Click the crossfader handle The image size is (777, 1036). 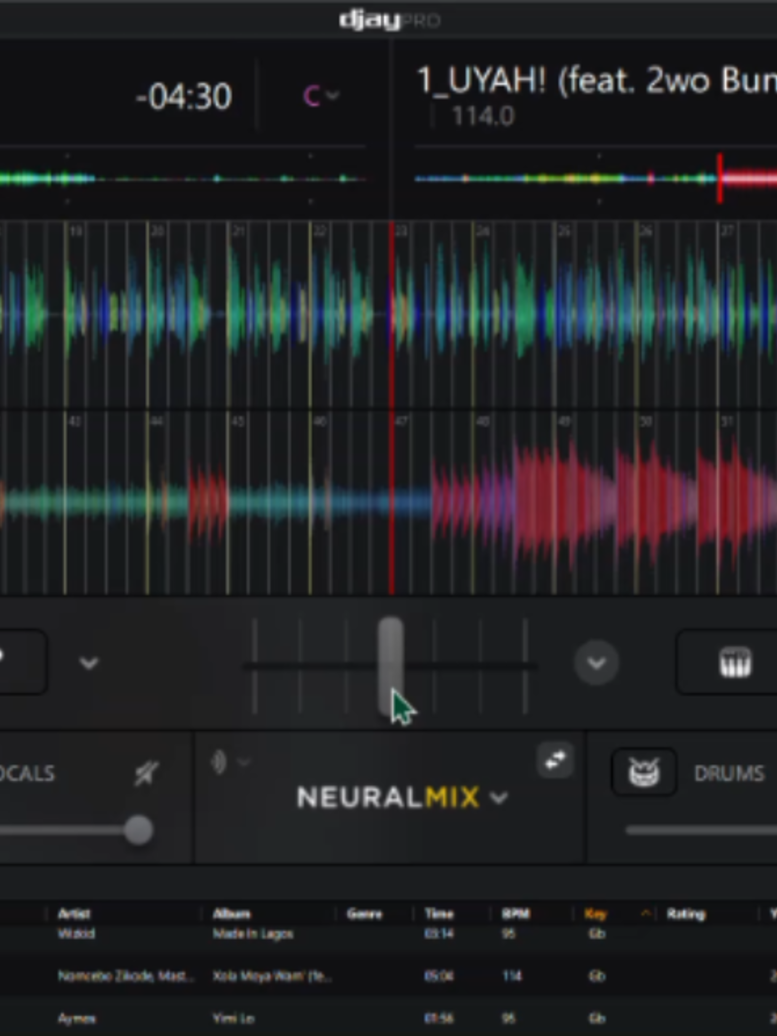point(390,666)
